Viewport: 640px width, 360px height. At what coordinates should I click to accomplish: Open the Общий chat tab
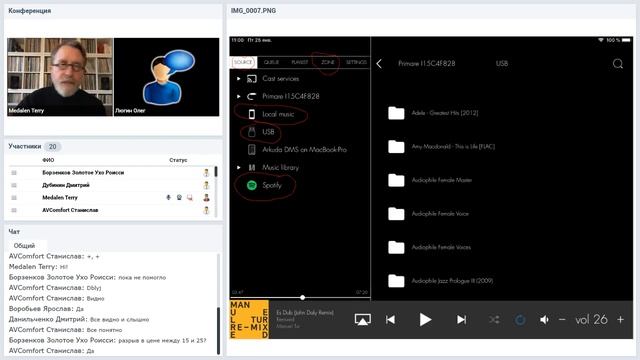(24, 246)
